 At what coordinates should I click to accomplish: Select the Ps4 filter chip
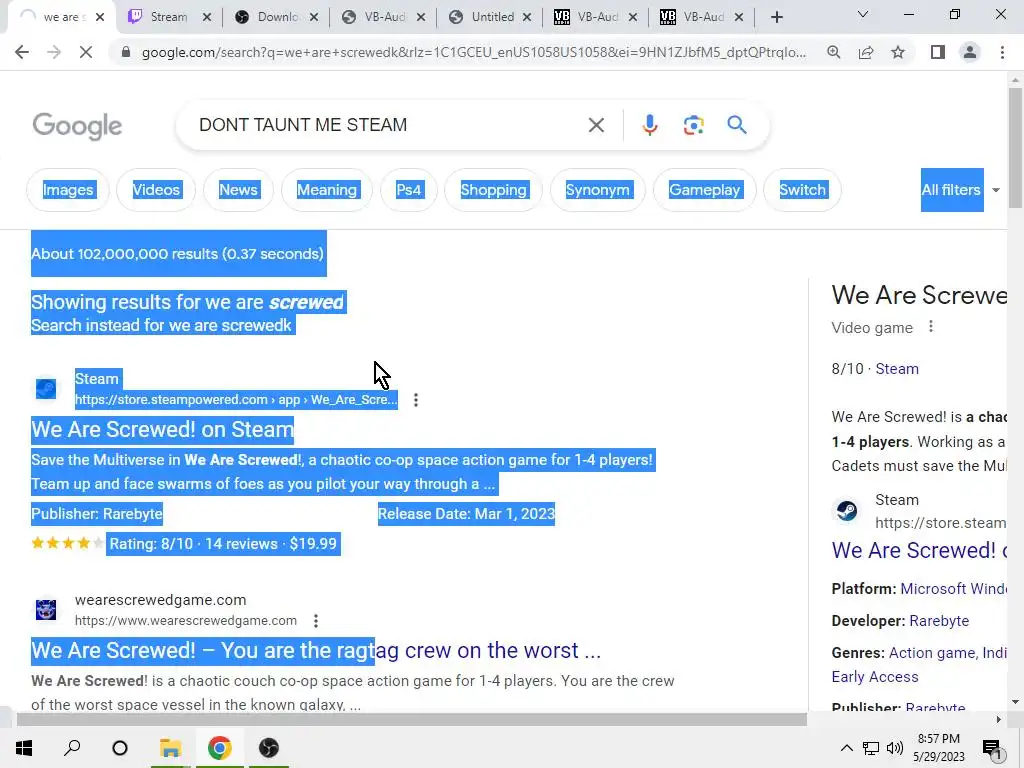click(408, 190)
